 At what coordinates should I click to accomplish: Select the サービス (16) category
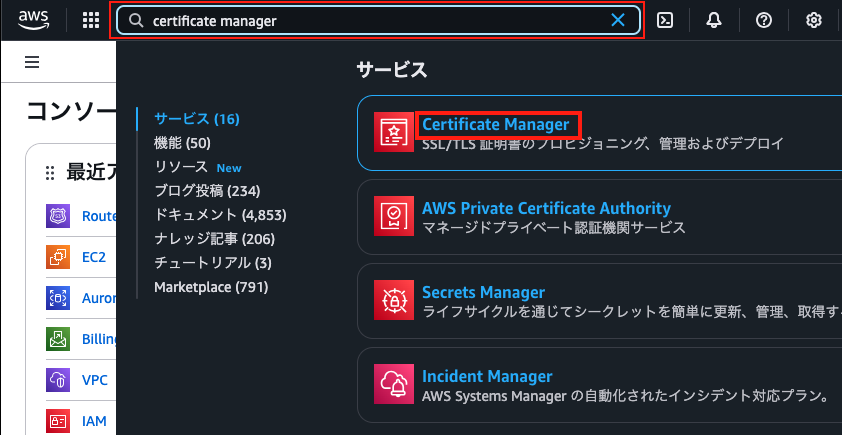[197, 119]
